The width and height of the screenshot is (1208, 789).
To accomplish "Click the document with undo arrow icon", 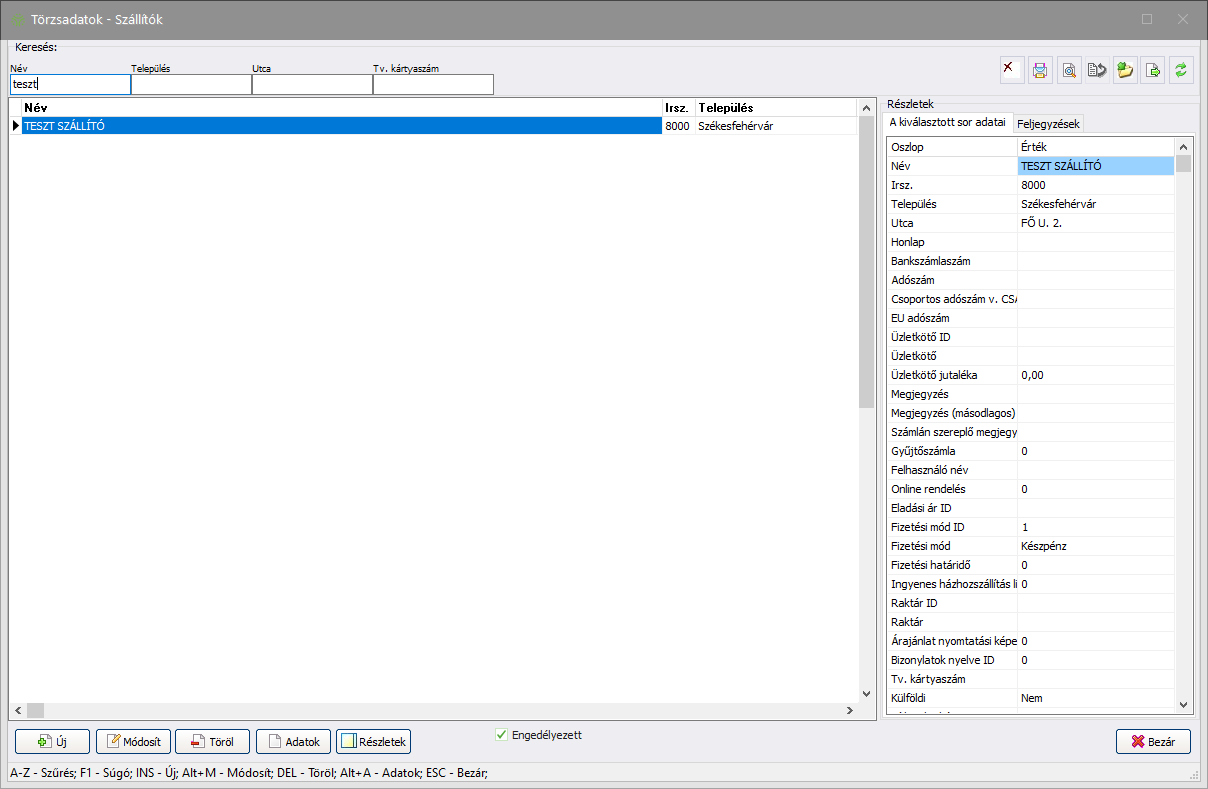I will 1097,70.
